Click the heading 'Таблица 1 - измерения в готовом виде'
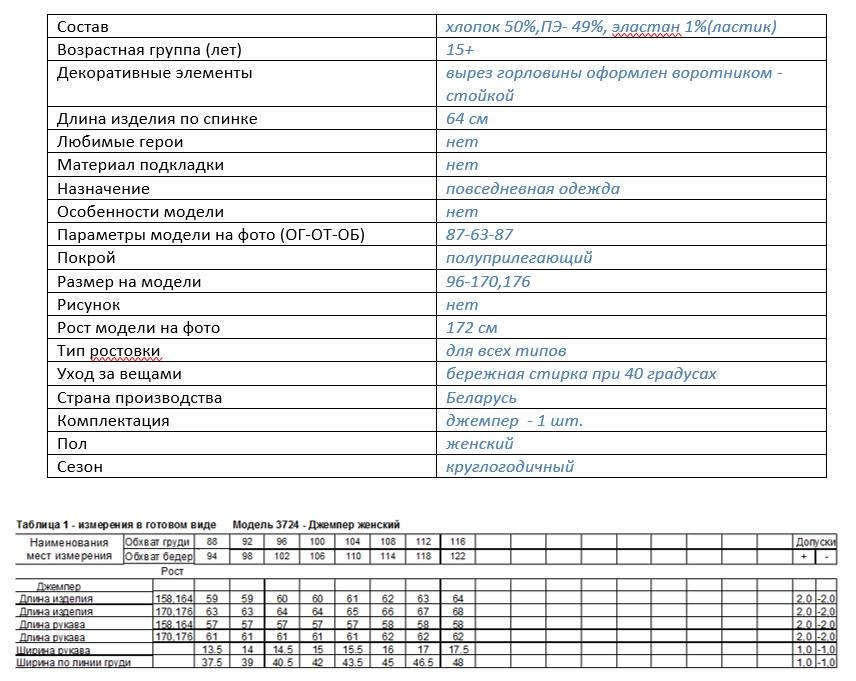Viewport: 856px width, 681px height. pyautogui.click(x=116, y=525)
